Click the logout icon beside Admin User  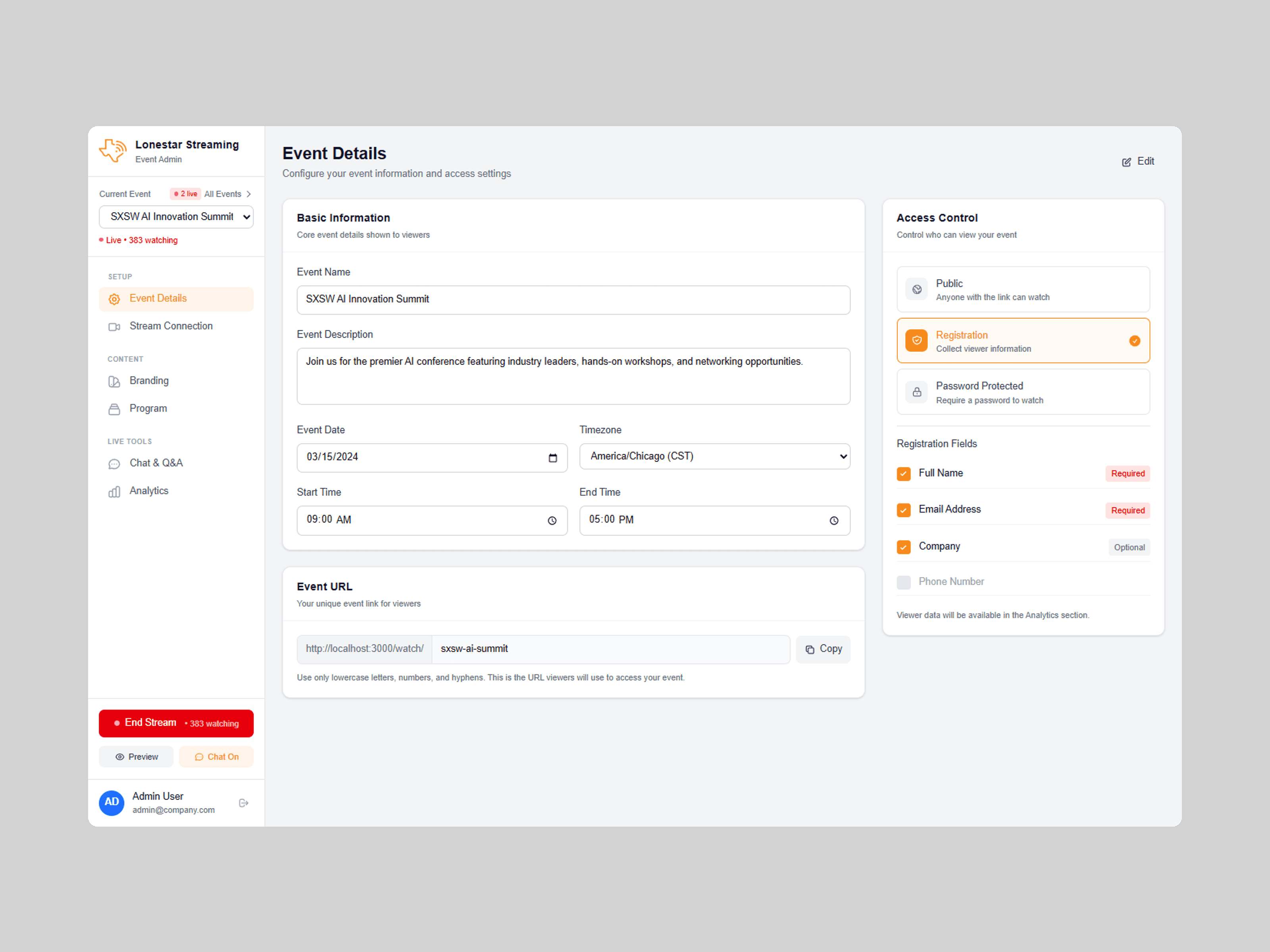point(243,803)
